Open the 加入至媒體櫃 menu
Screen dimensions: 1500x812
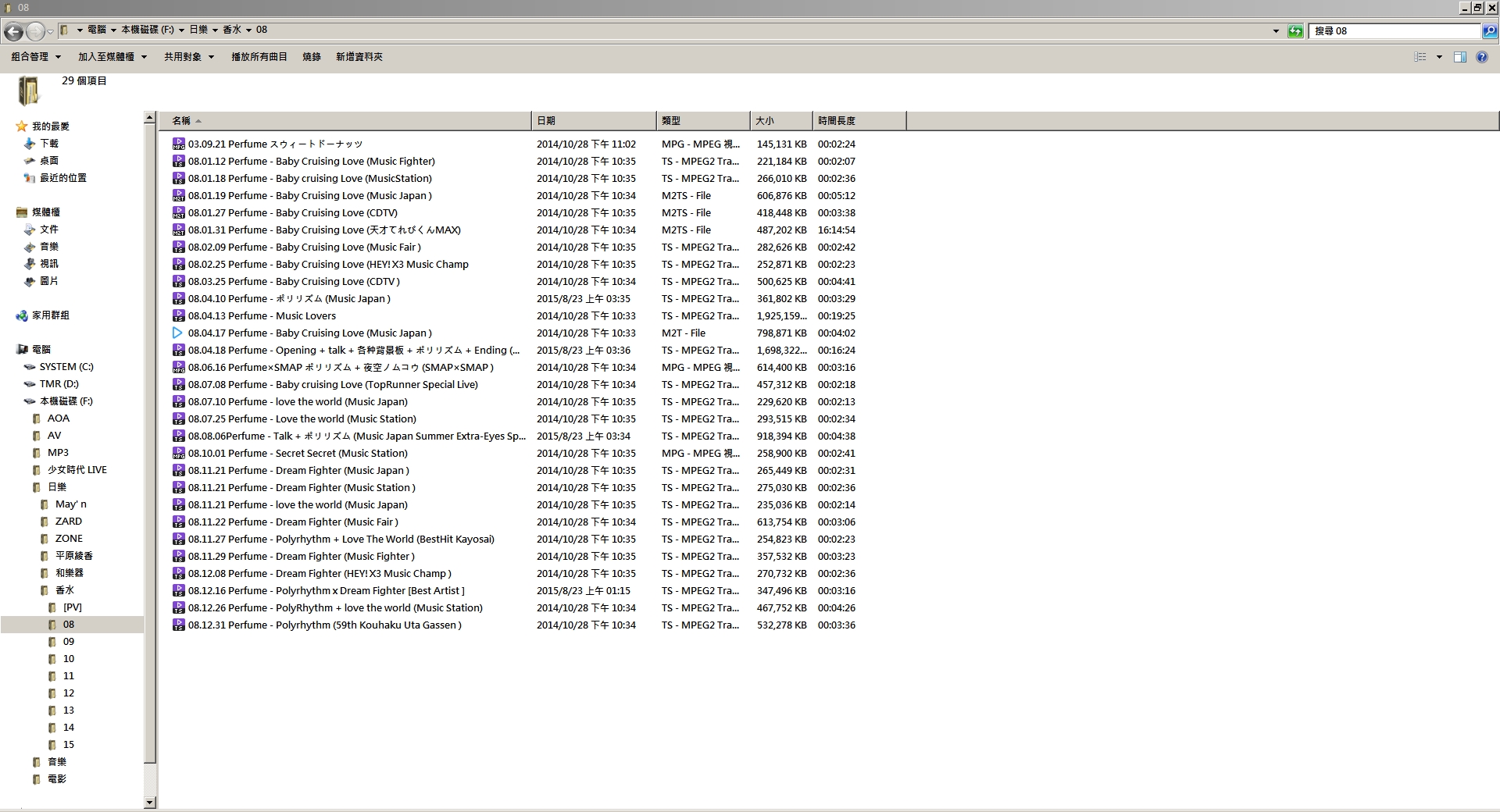pos(112,57)
